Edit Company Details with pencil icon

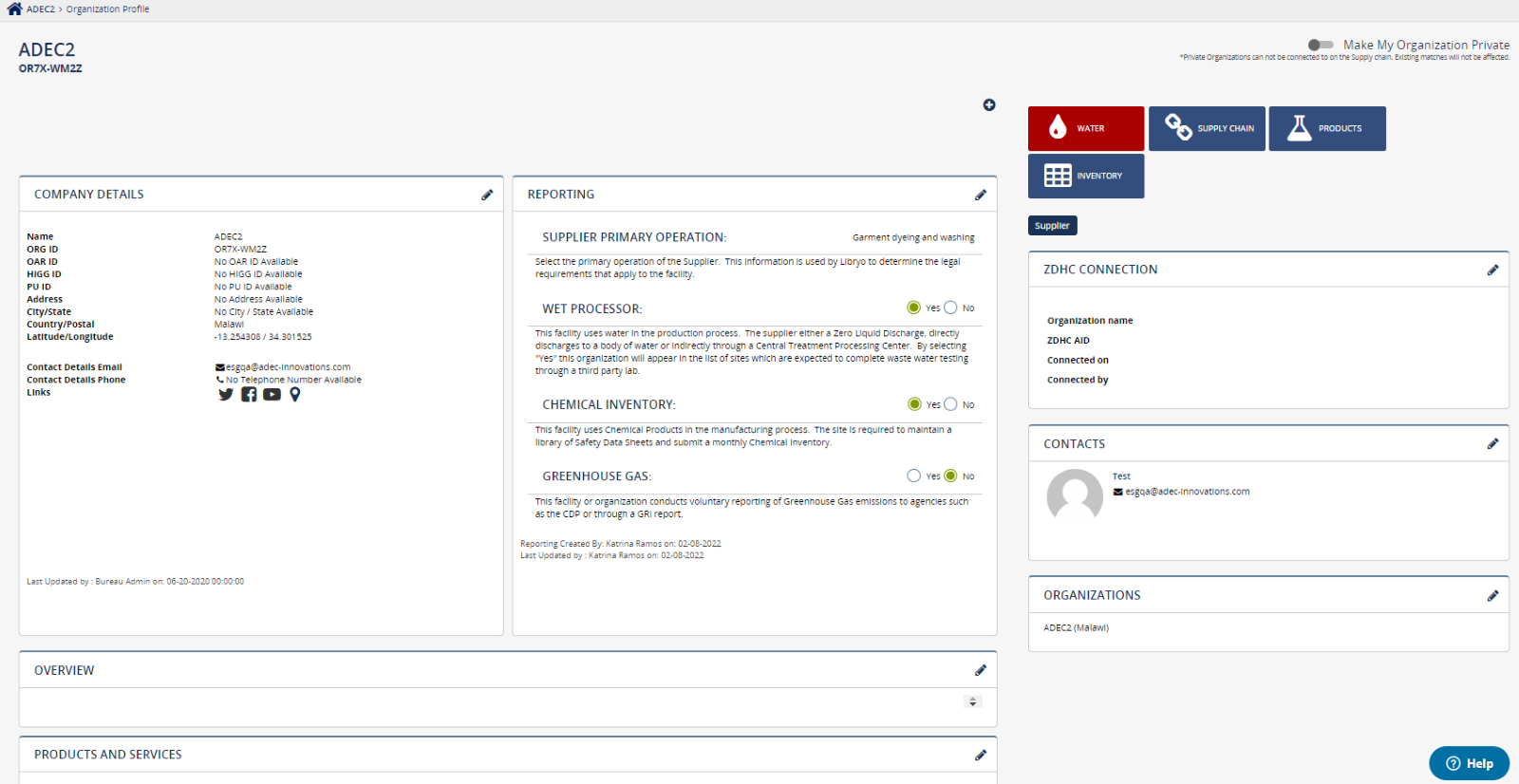[x=487, y=195]
